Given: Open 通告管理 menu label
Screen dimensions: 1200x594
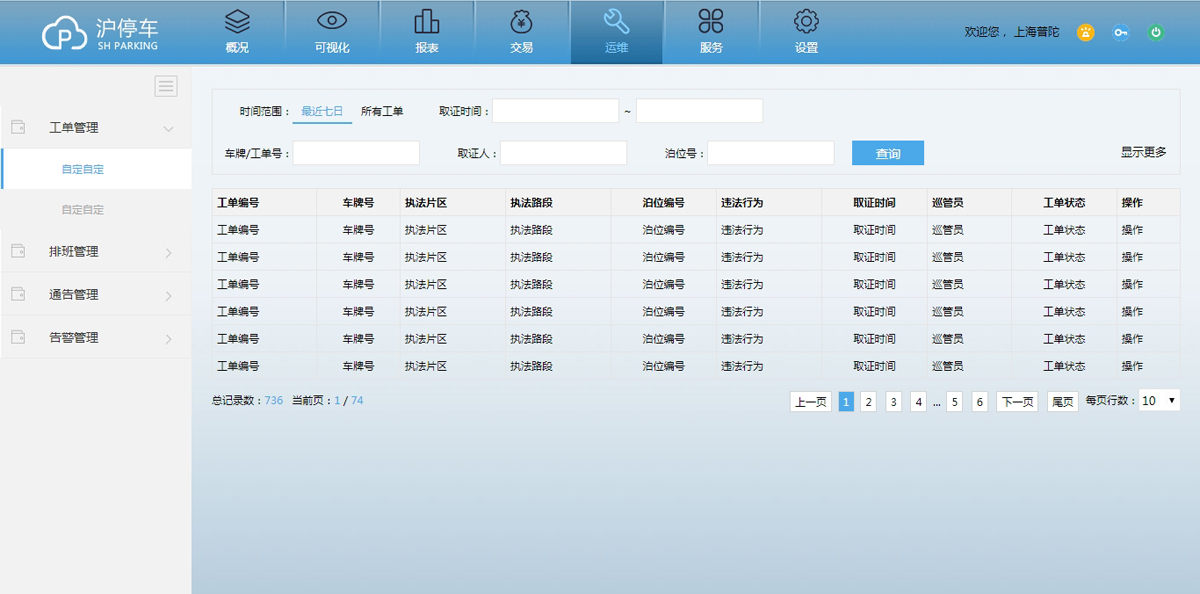Looking at the screenshot, I should point(74,295).
